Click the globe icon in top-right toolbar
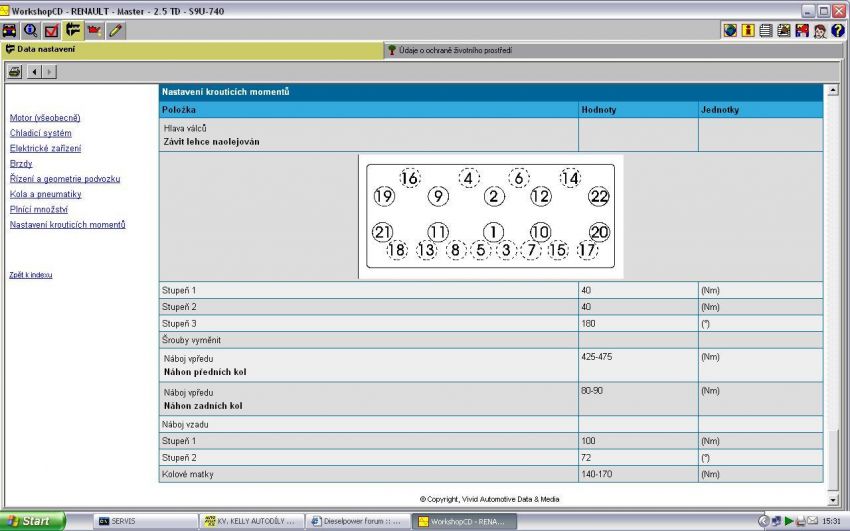 click(x=730, y=30)
